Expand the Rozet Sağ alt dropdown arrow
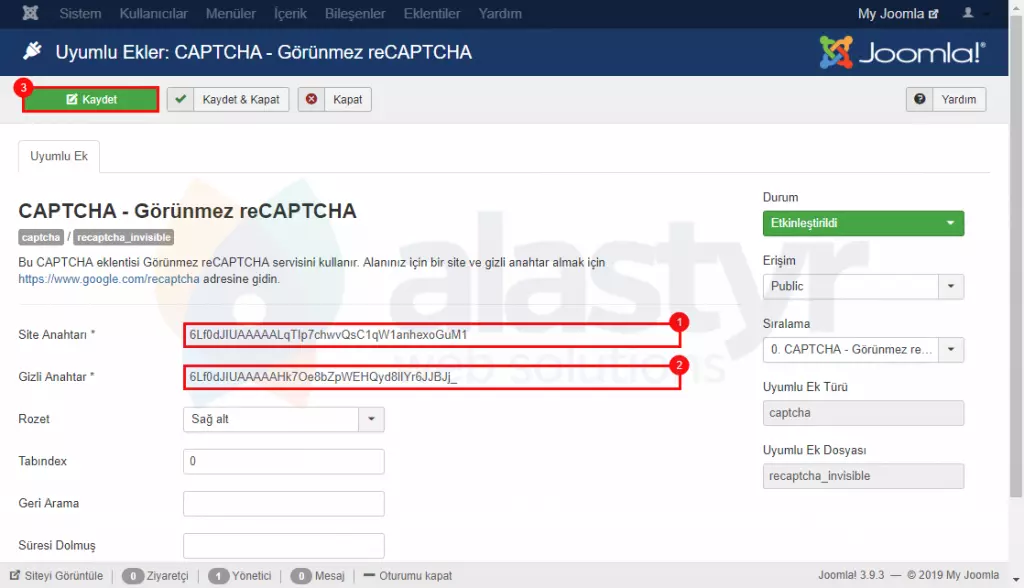This screenshot has height=588, width=1024. point(371,419)
